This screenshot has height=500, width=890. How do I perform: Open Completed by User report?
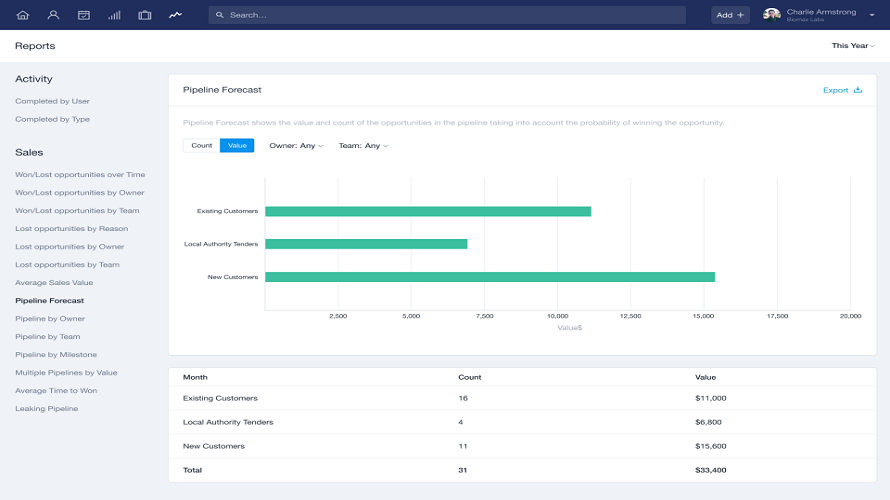[52, 101]
